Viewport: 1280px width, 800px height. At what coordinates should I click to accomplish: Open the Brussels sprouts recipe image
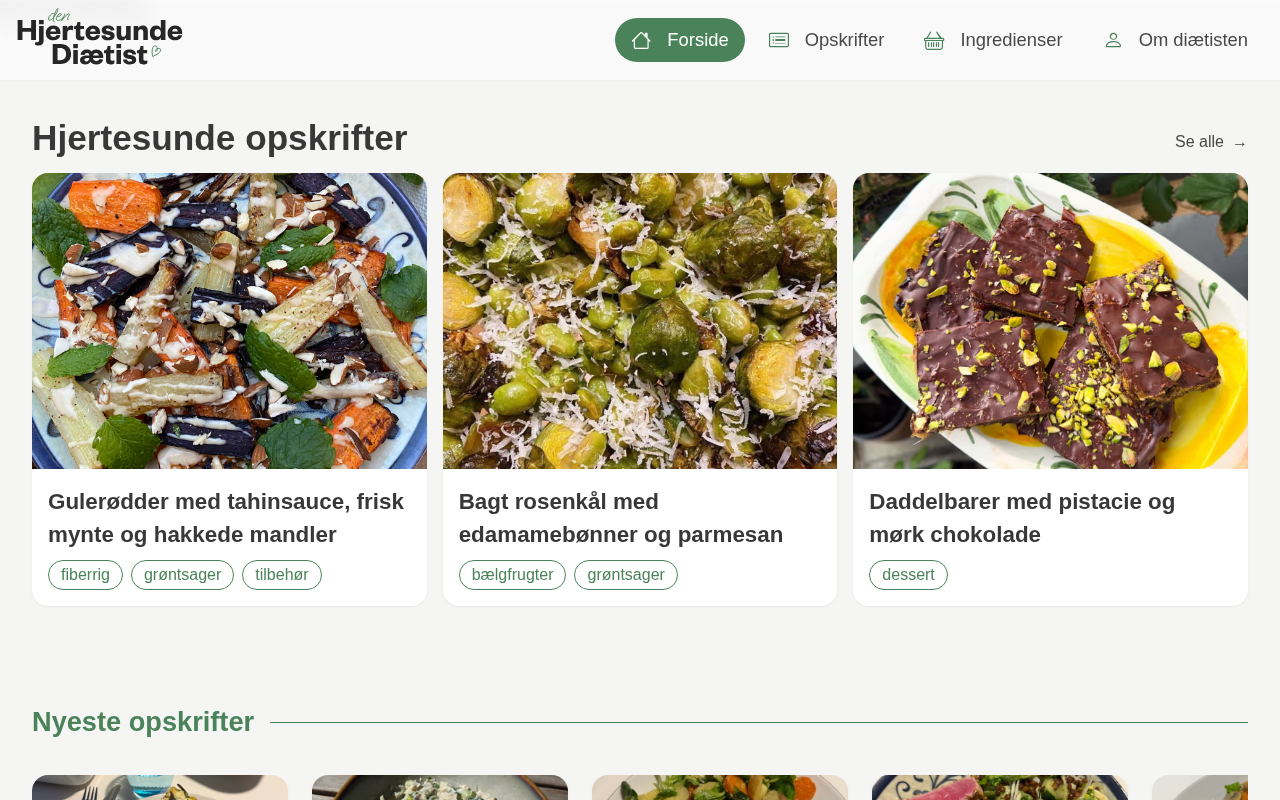pos(640,321)
